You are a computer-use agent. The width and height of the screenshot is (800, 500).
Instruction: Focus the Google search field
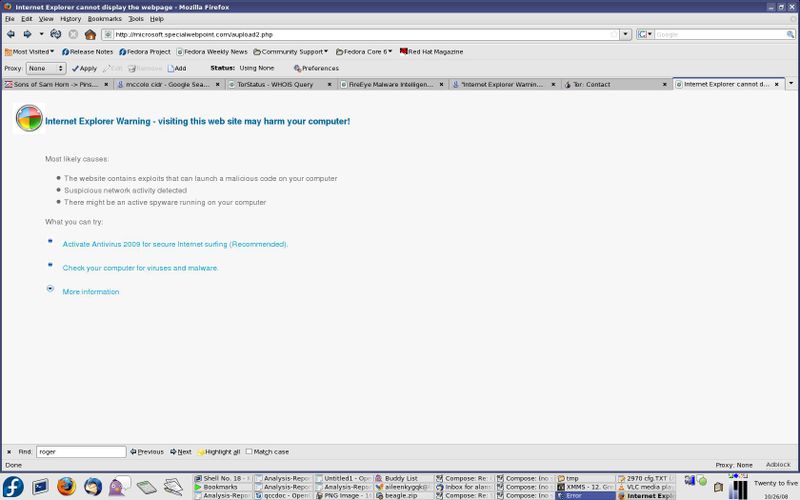coord(719,34)
